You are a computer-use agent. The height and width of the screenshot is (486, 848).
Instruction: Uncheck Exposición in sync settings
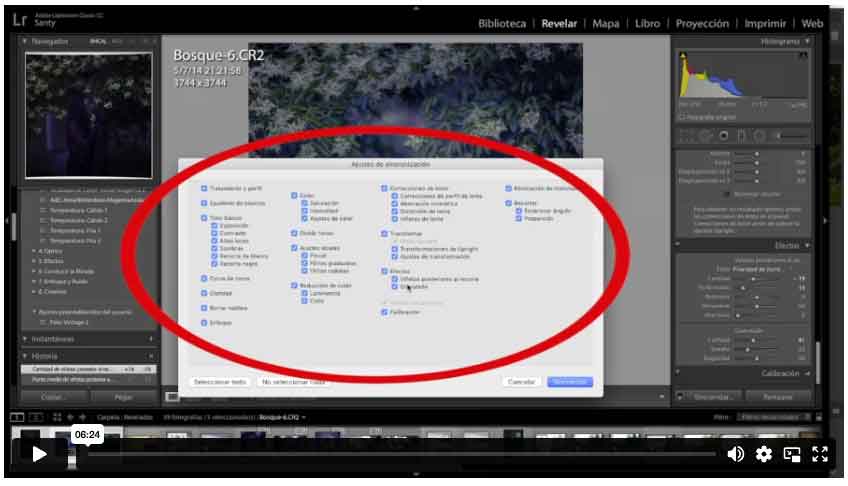(214, 225)
